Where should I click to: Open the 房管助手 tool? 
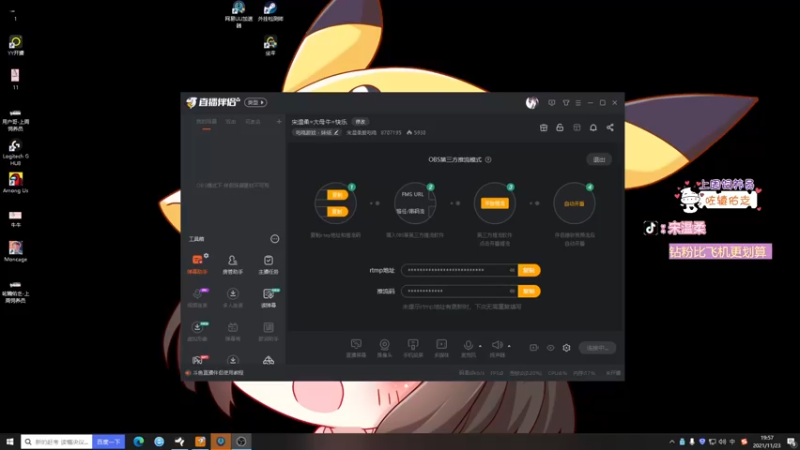click(x=233, y=264)
